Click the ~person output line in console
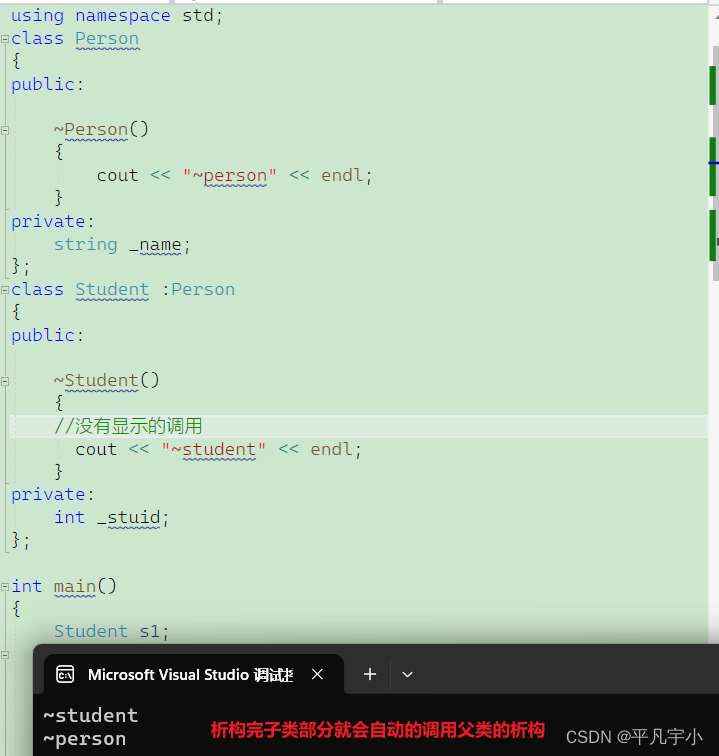The image size is (719, 756). point(85,739)
